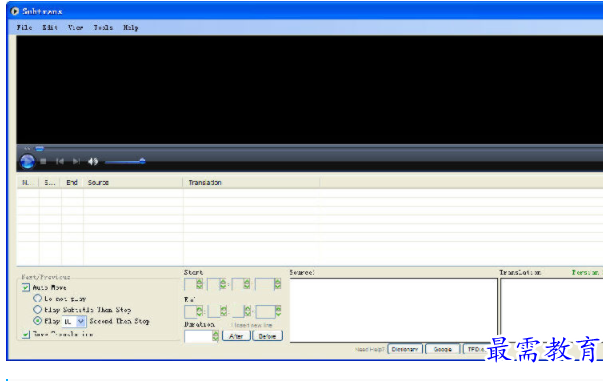608x381 pixels.
Task: Select Play Subtitle Then Stop option
Action: click(x=37, y=309)
